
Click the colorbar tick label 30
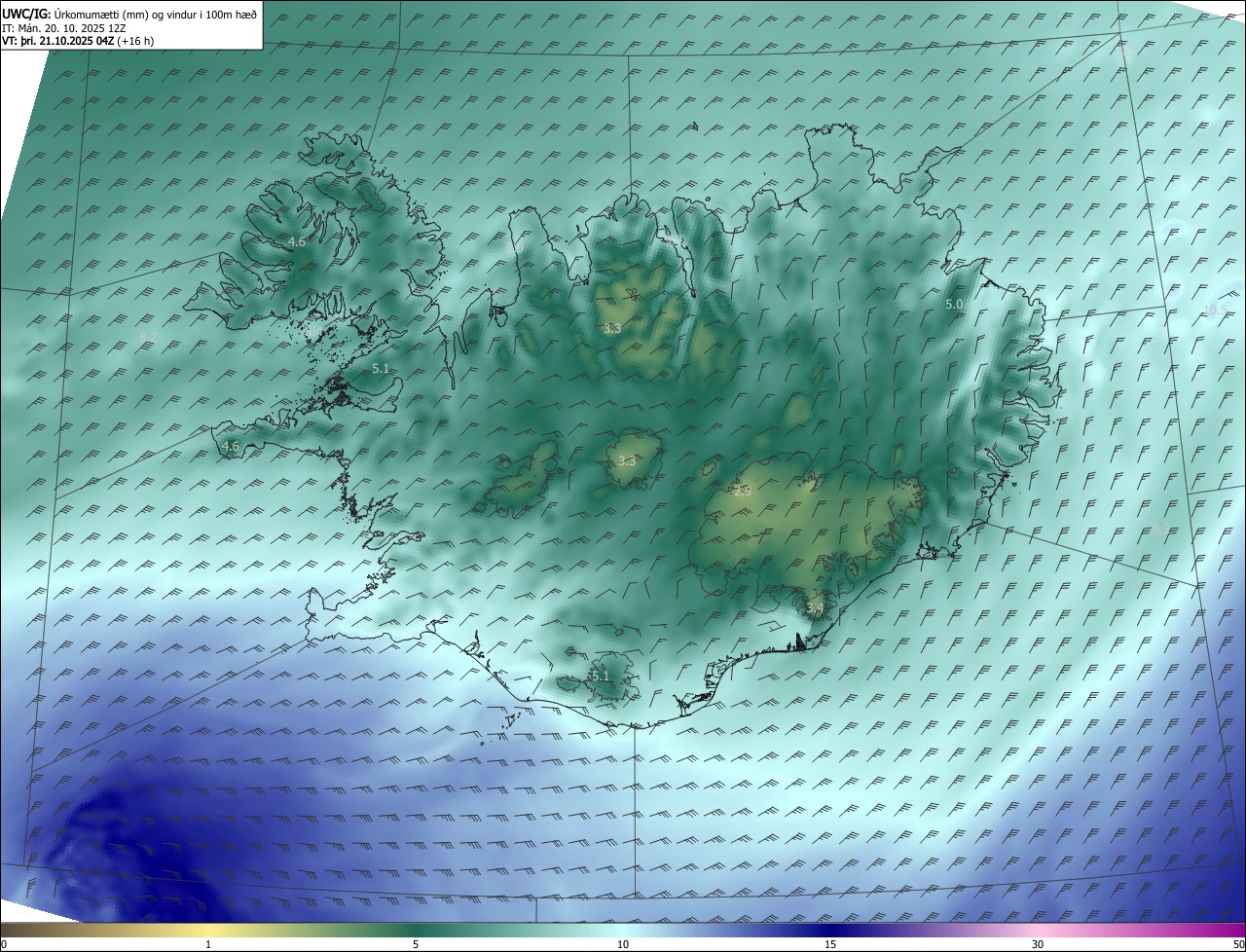[x=1038, y=944]
